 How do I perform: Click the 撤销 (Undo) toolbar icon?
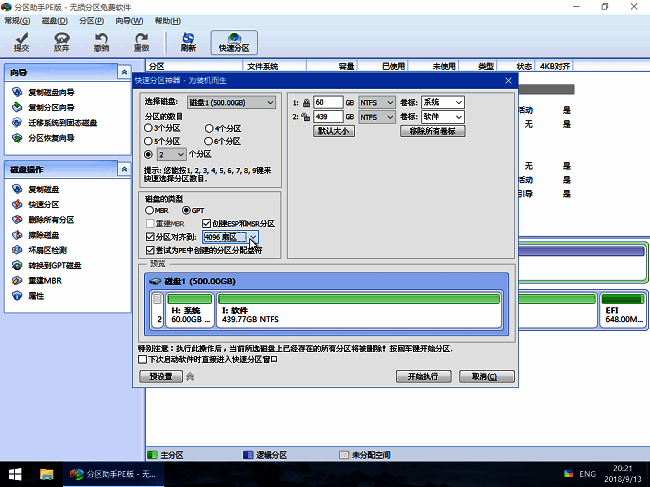coord(101,41)
